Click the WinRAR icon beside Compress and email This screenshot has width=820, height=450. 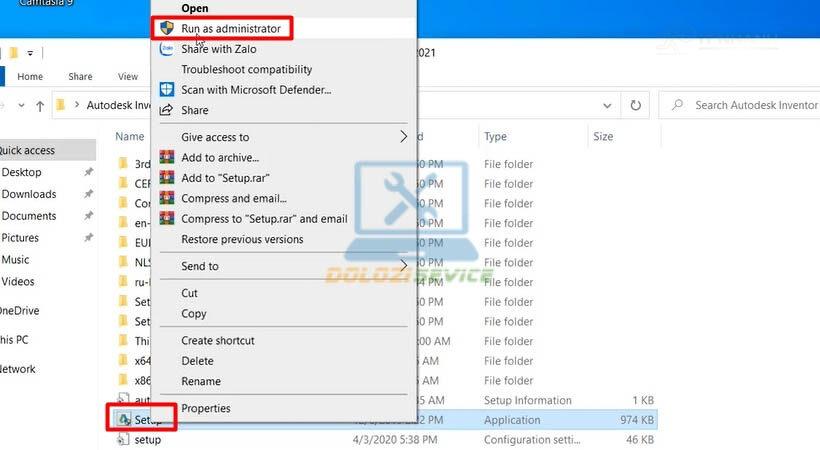166,199
